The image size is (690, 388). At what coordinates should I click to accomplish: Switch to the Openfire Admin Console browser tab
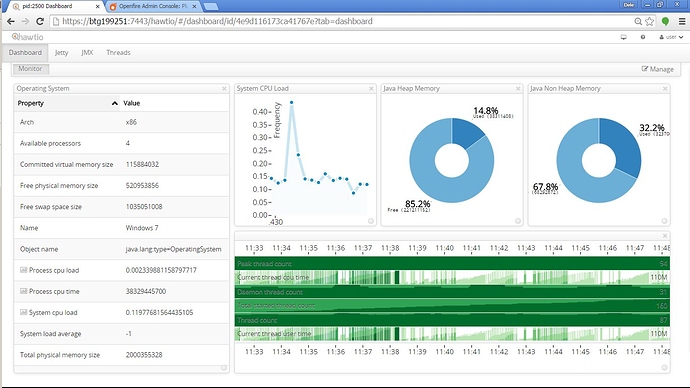[153, 6]
